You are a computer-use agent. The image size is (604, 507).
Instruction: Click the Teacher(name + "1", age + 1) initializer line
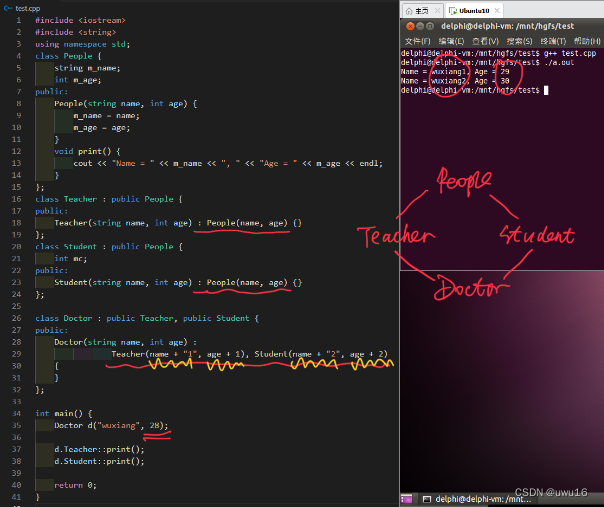(250, 354)
